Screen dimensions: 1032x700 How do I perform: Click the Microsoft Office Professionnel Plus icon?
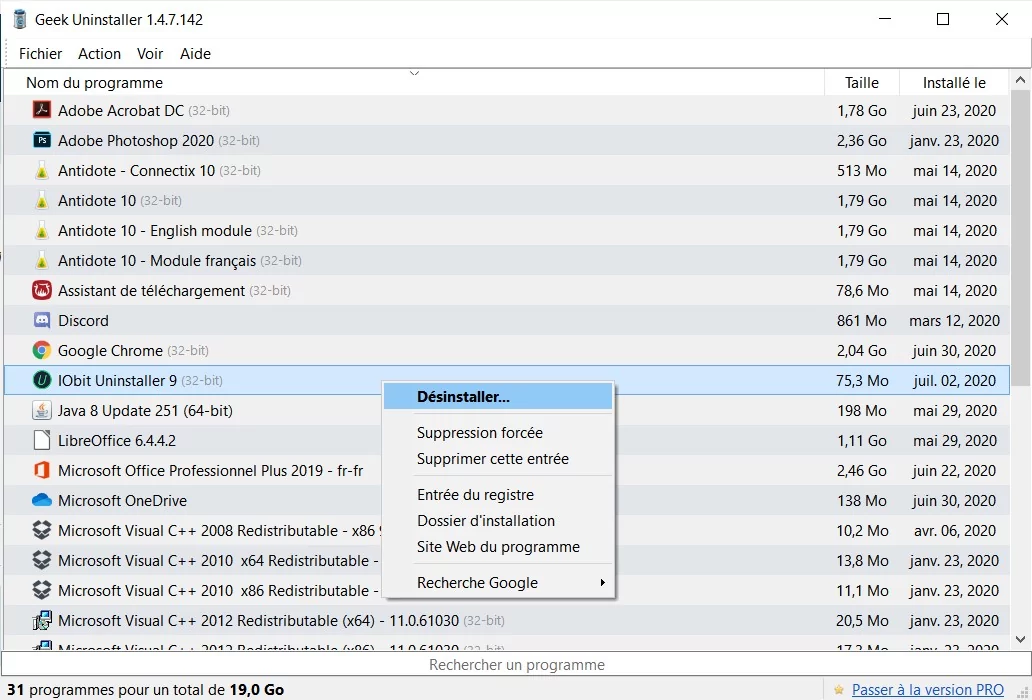click(41, 470)
